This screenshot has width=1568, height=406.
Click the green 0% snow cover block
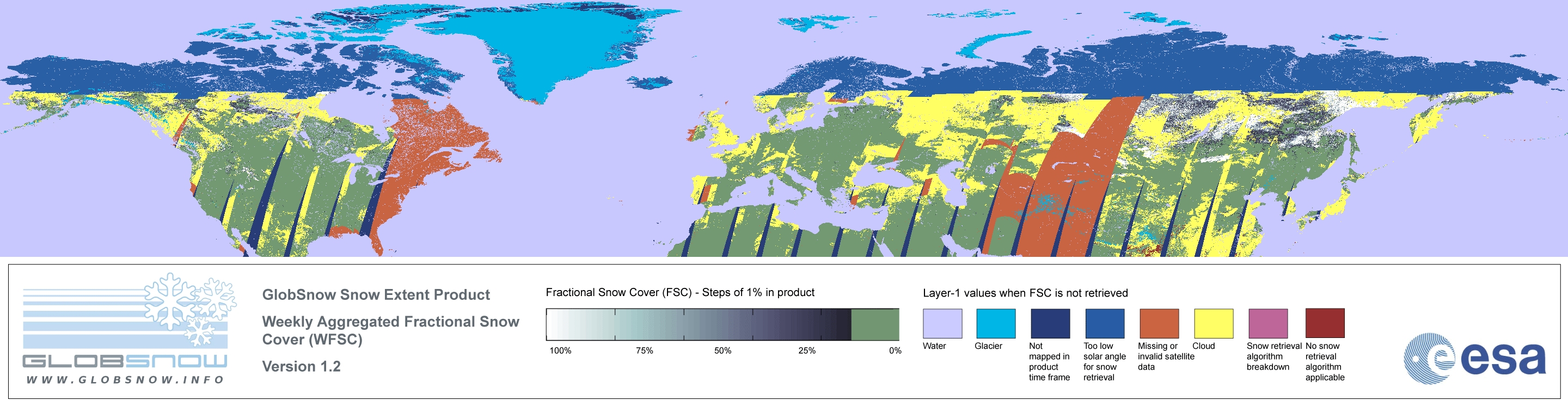875,324
